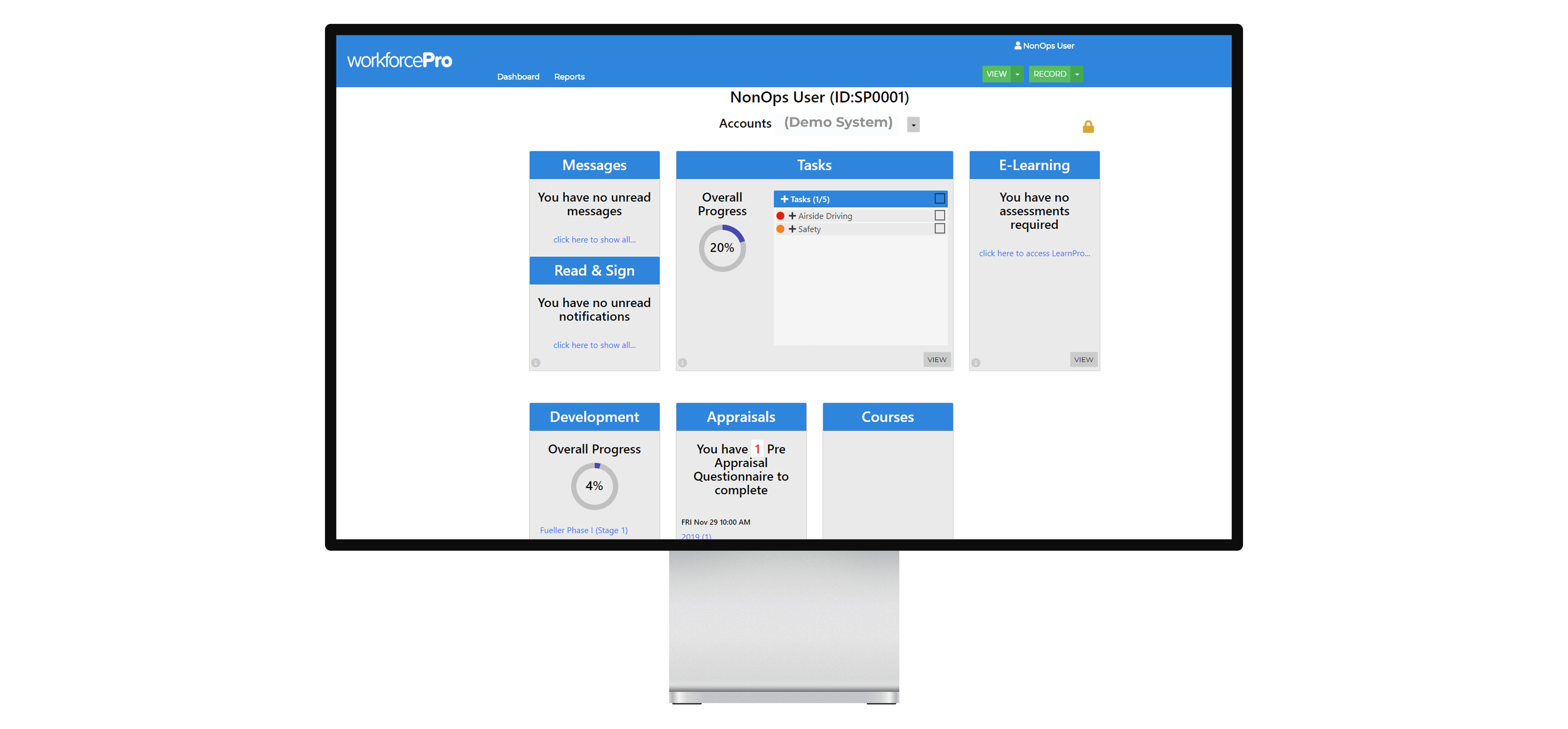Click 'You have no unread messages' text
Screen dimensions: 1568x729
tap(594, 205)
